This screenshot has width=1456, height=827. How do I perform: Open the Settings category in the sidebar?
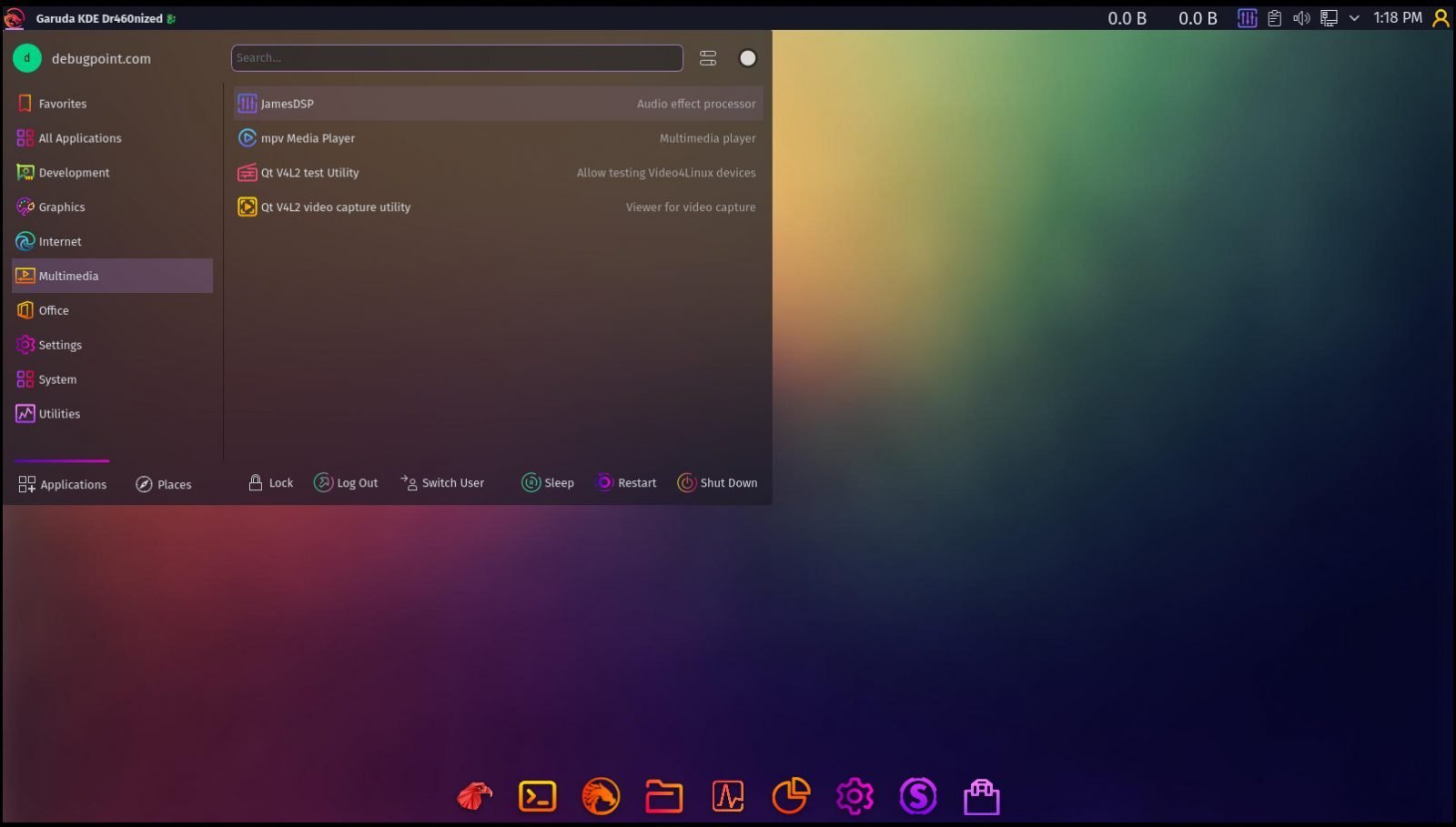coord(60,345)
